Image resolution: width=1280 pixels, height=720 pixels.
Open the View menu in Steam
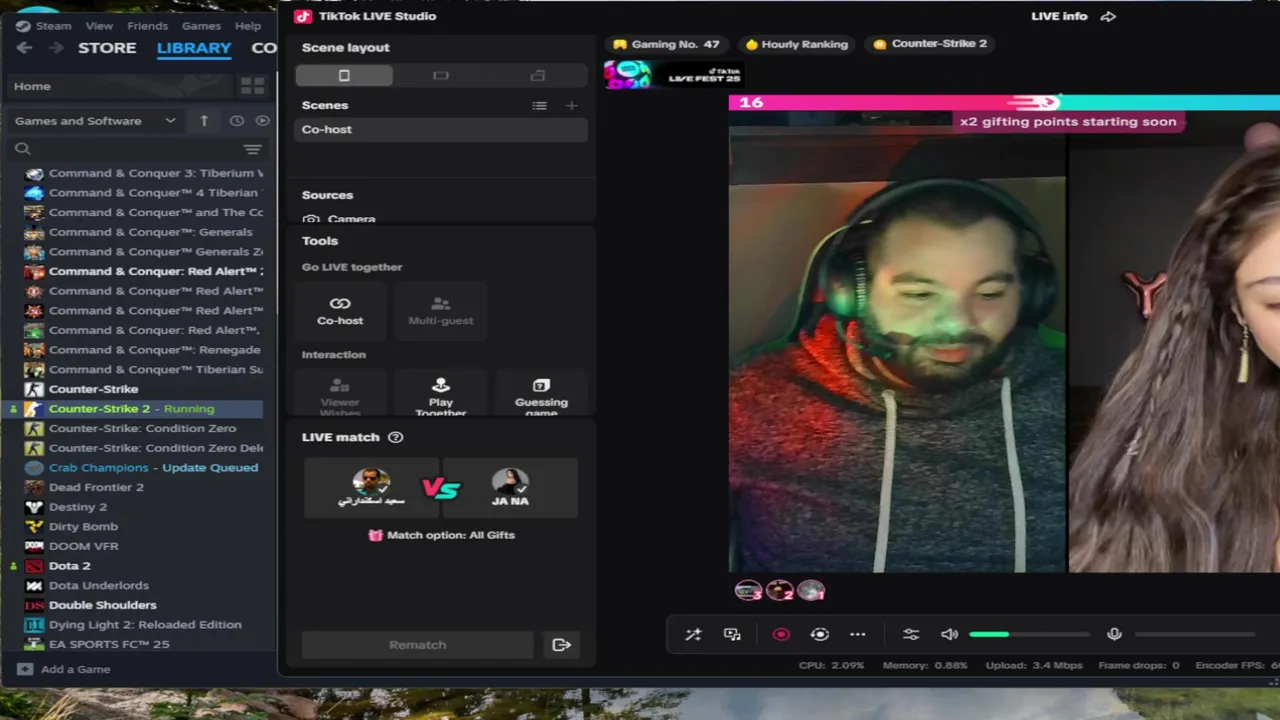click(99, 26)
